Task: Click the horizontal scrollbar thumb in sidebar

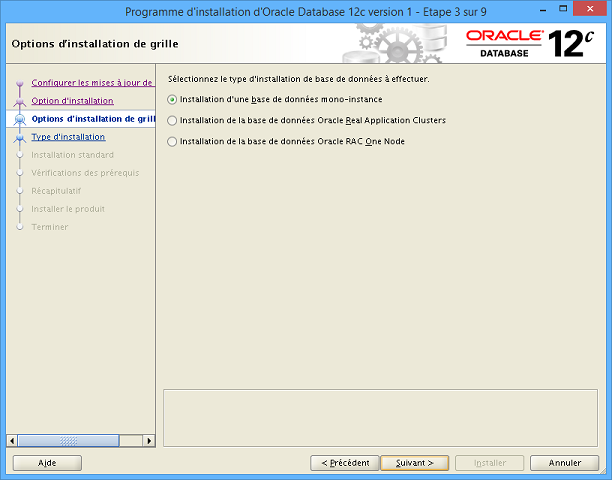Action: 68,441
